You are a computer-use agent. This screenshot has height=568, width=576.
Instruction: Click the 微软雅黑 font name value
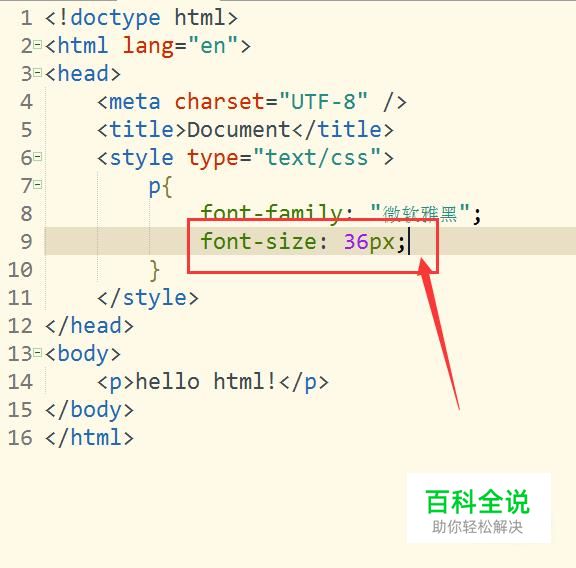click(x=420, y=213)
